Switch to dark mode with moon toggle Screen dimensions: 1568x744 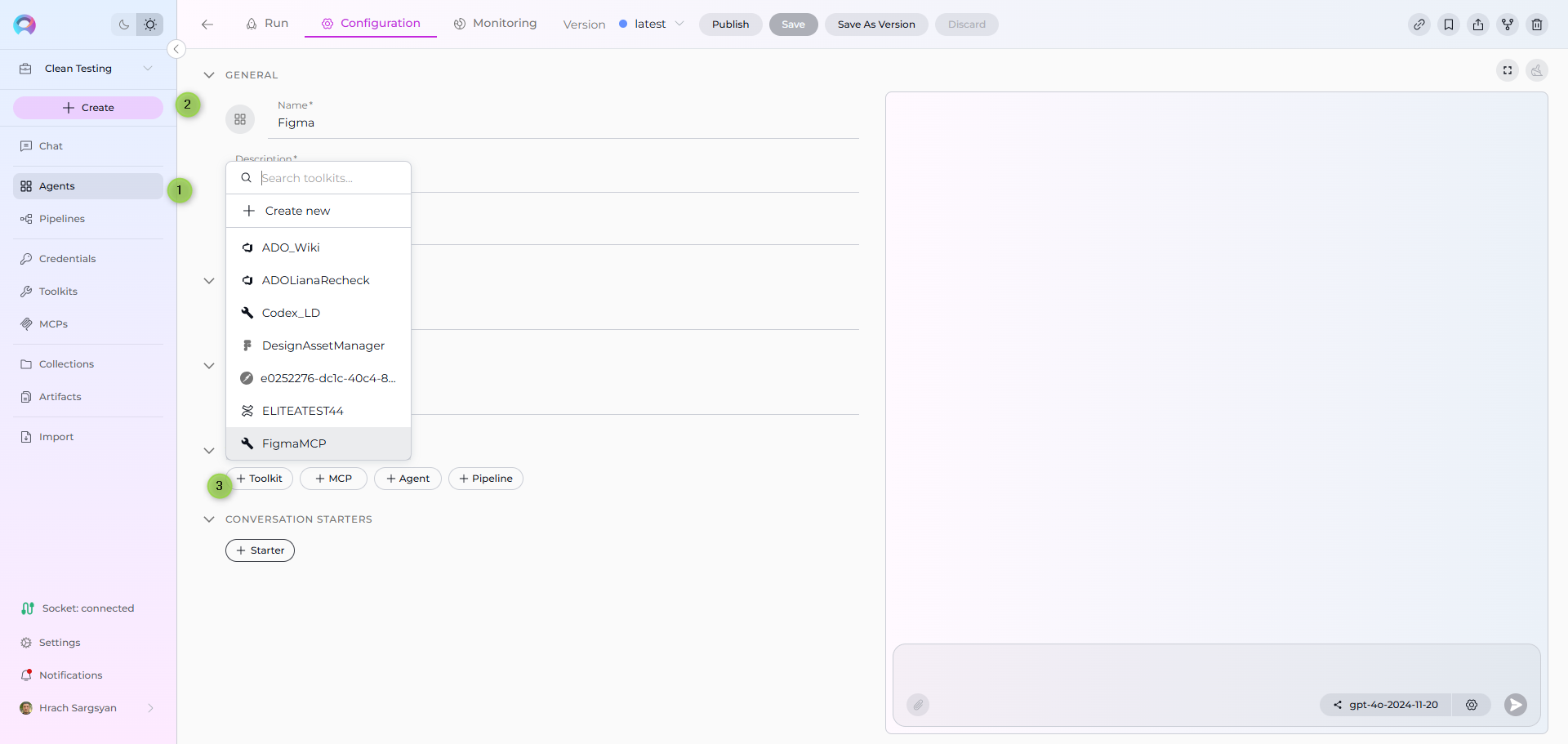pyautogui.click(x=124, y=25)
